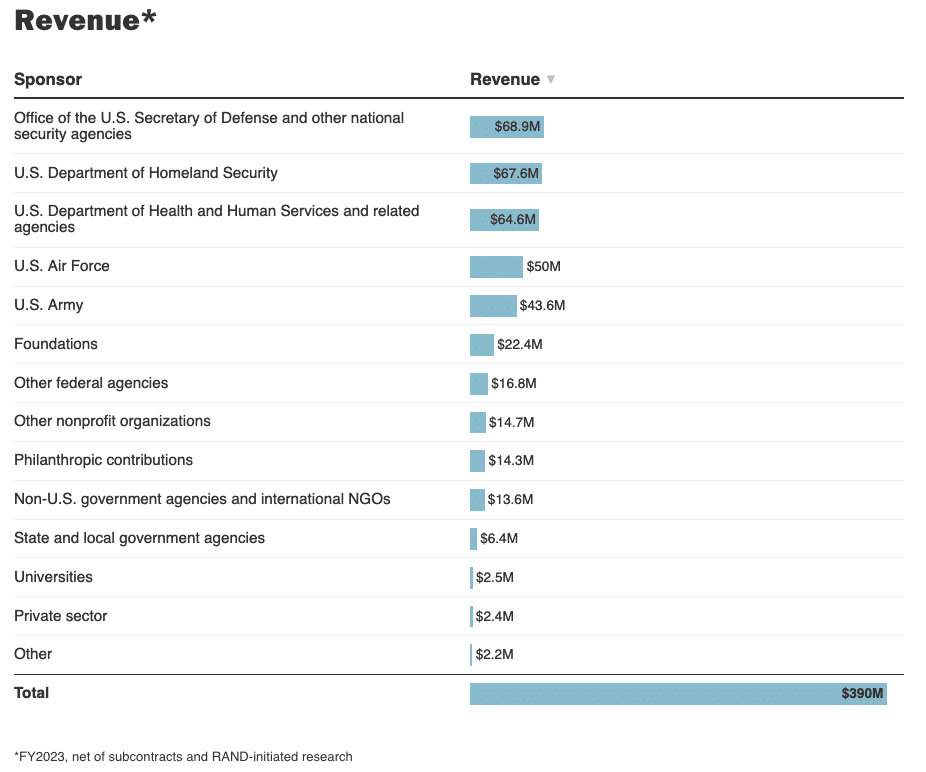Click the Other nonprofit organizations label

[112, 421]
